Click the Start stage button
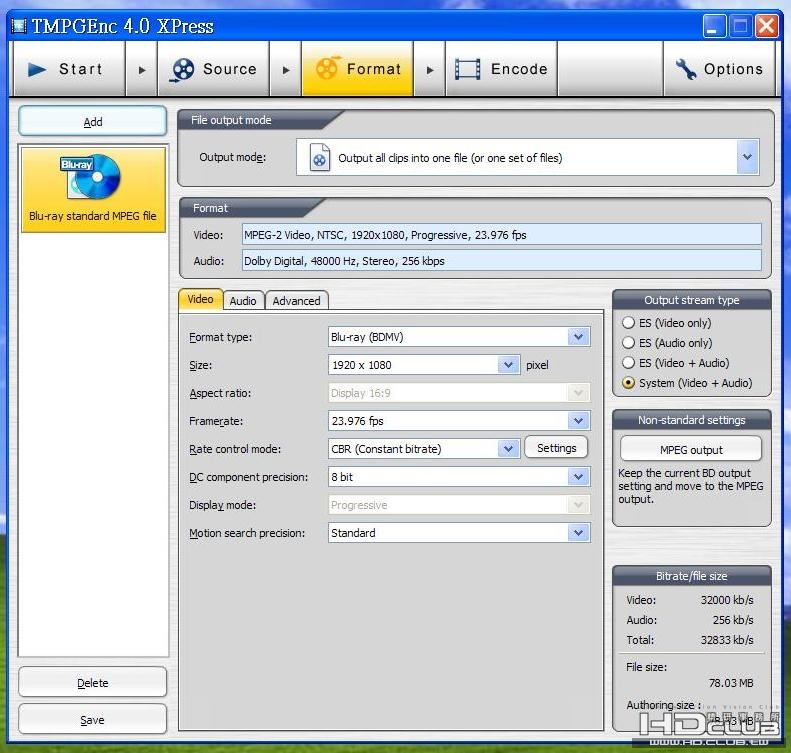The height and width of the screenshot is (753, 791). coord(66,69)
